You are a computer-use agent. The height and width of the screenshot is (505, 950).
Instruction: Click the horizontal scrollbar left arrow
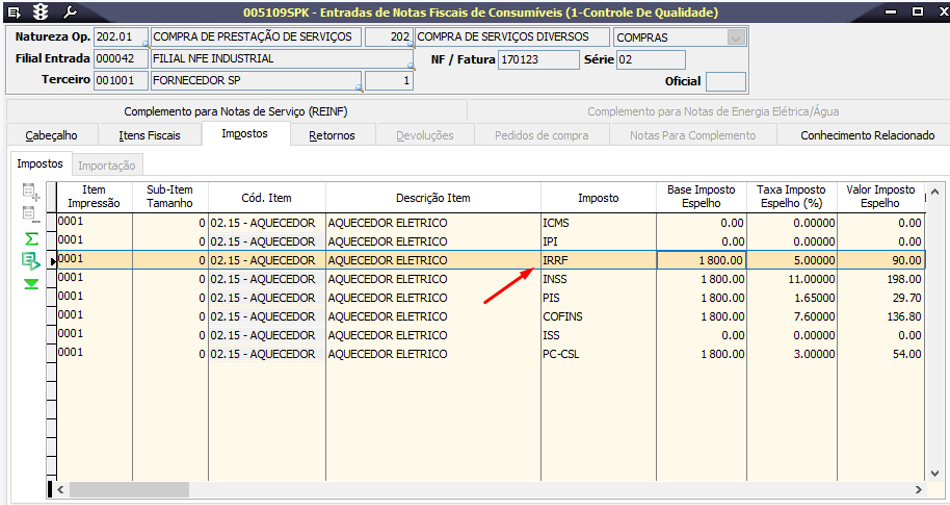click(x=62, y=489)
